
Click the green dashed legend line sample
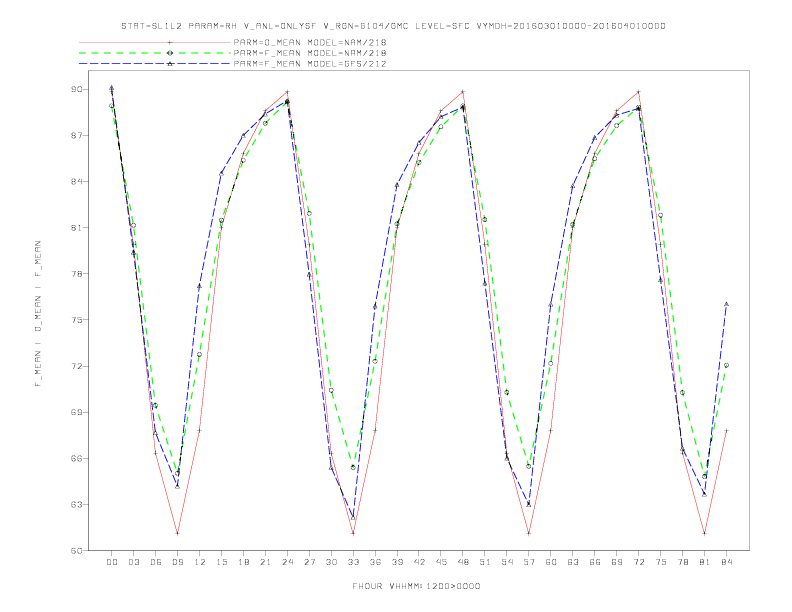coord(155,53)
